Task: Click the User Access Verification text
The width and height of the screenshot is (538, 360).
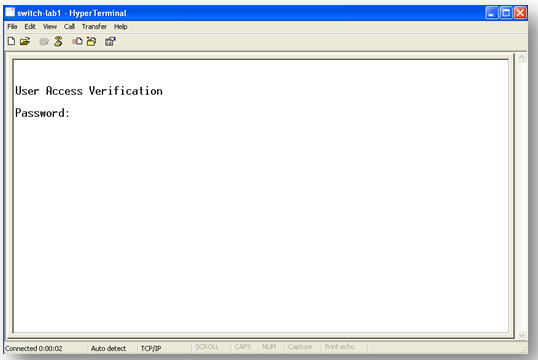Action: (x=89, y=91)
